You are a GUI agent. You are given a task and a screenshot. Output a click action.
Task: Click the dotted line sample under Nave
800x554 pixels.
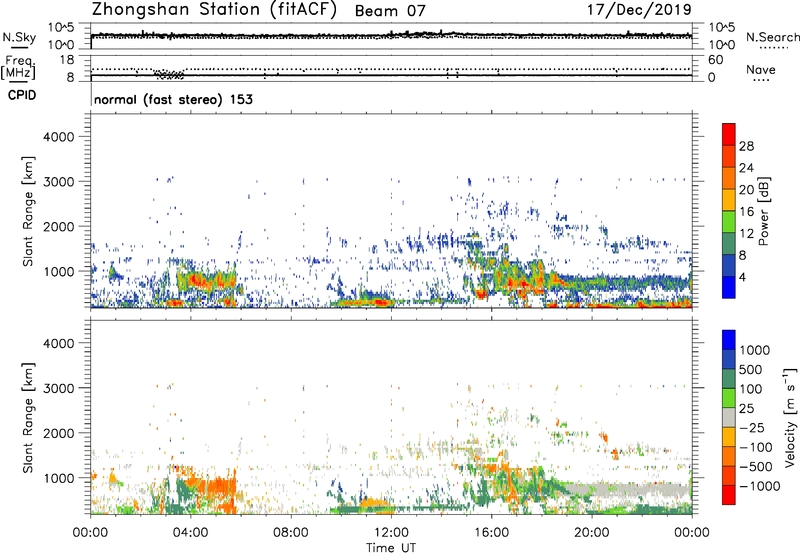point(761,80)
